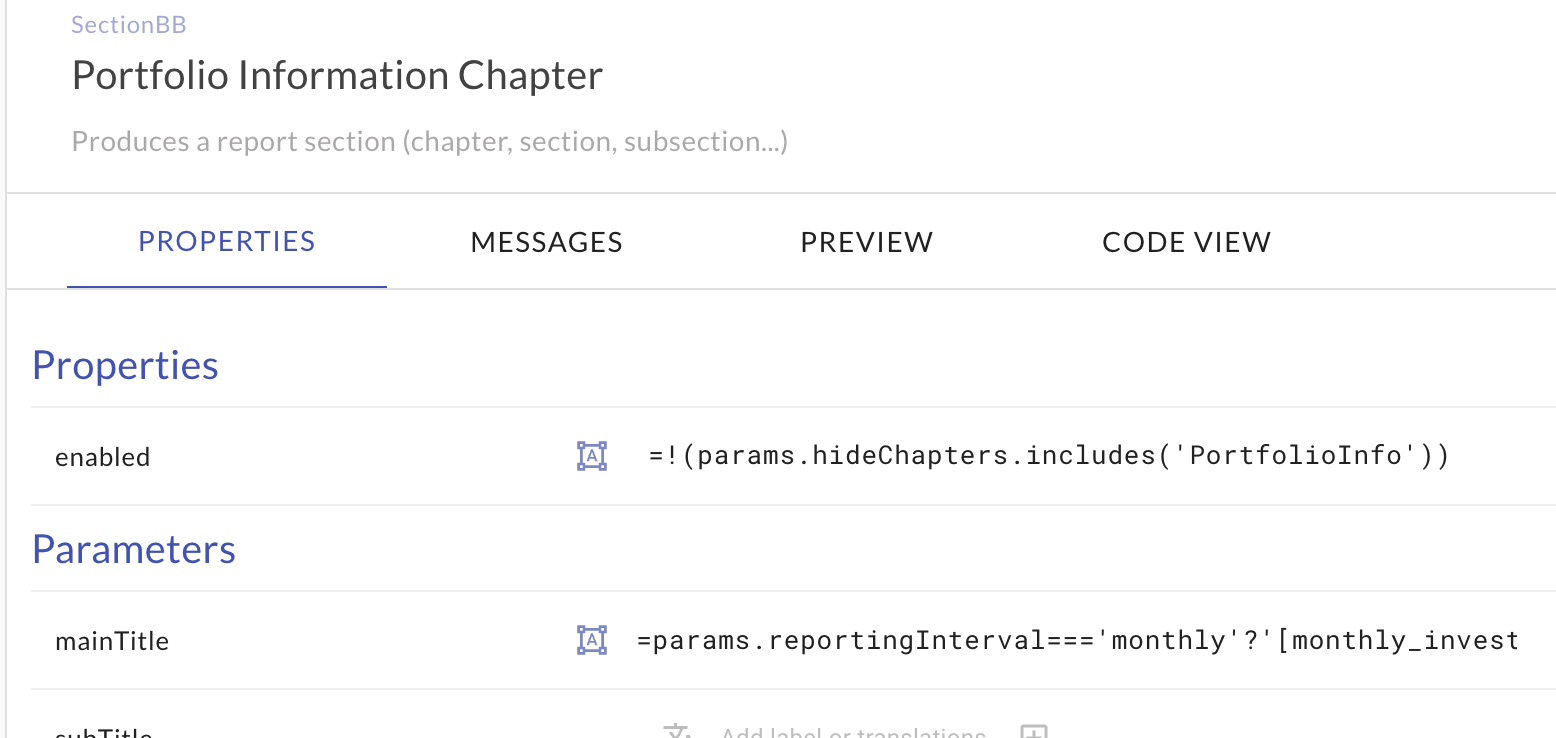Click the expression icon beside enabled
The image size is (1556, 738).
coord(592,456)
